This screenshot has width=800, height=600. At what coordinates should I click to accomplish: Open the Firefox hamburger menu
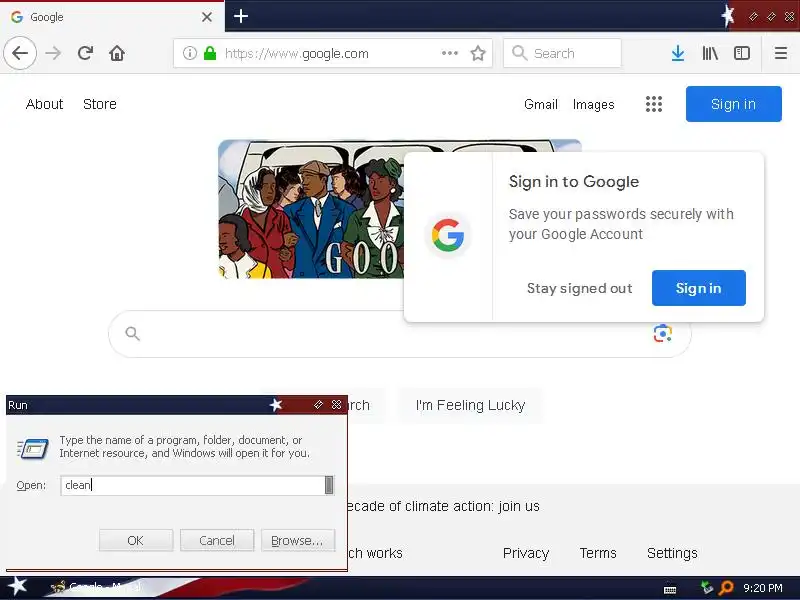[x=781, y=53]
